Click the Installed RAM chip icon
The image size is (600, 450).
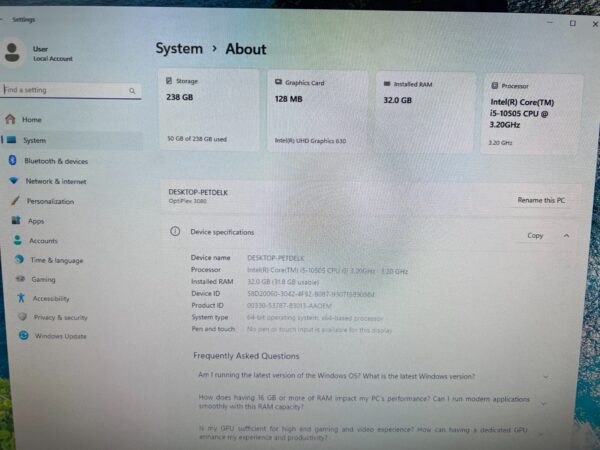(387, 83)
